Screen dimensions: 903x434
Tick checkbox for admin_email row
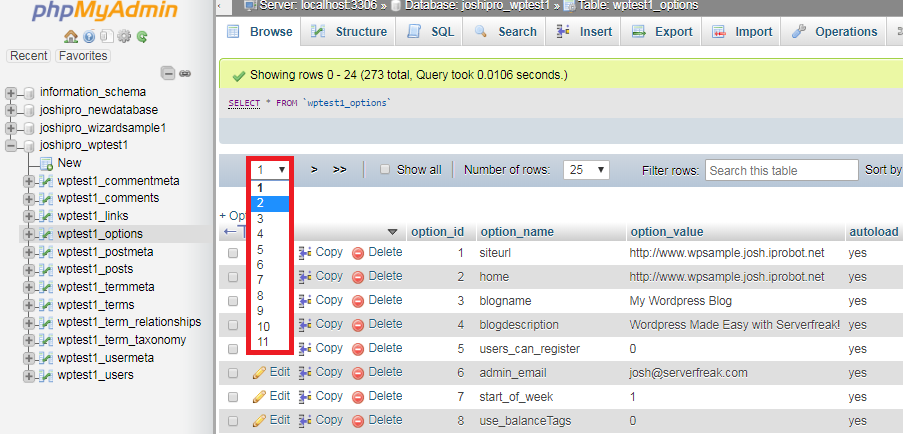(233, 373)
